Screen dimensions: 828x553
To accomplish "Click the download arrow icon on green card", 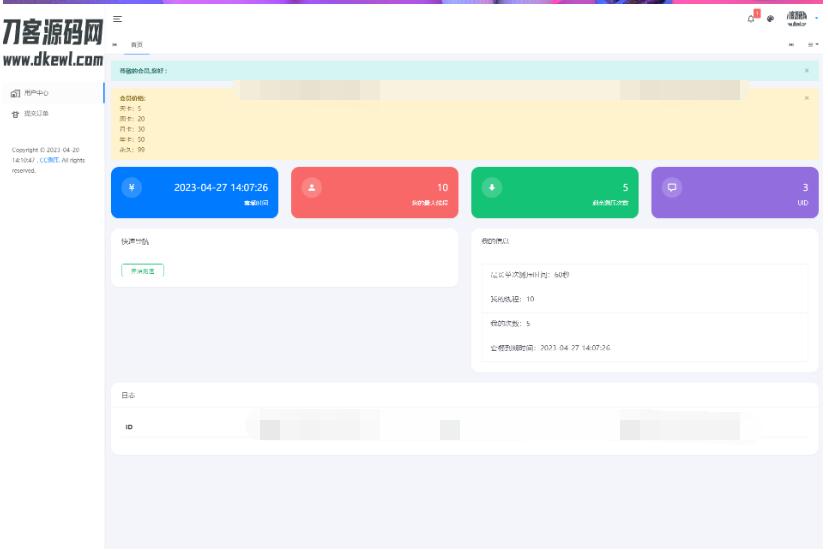I will [491, 187].
